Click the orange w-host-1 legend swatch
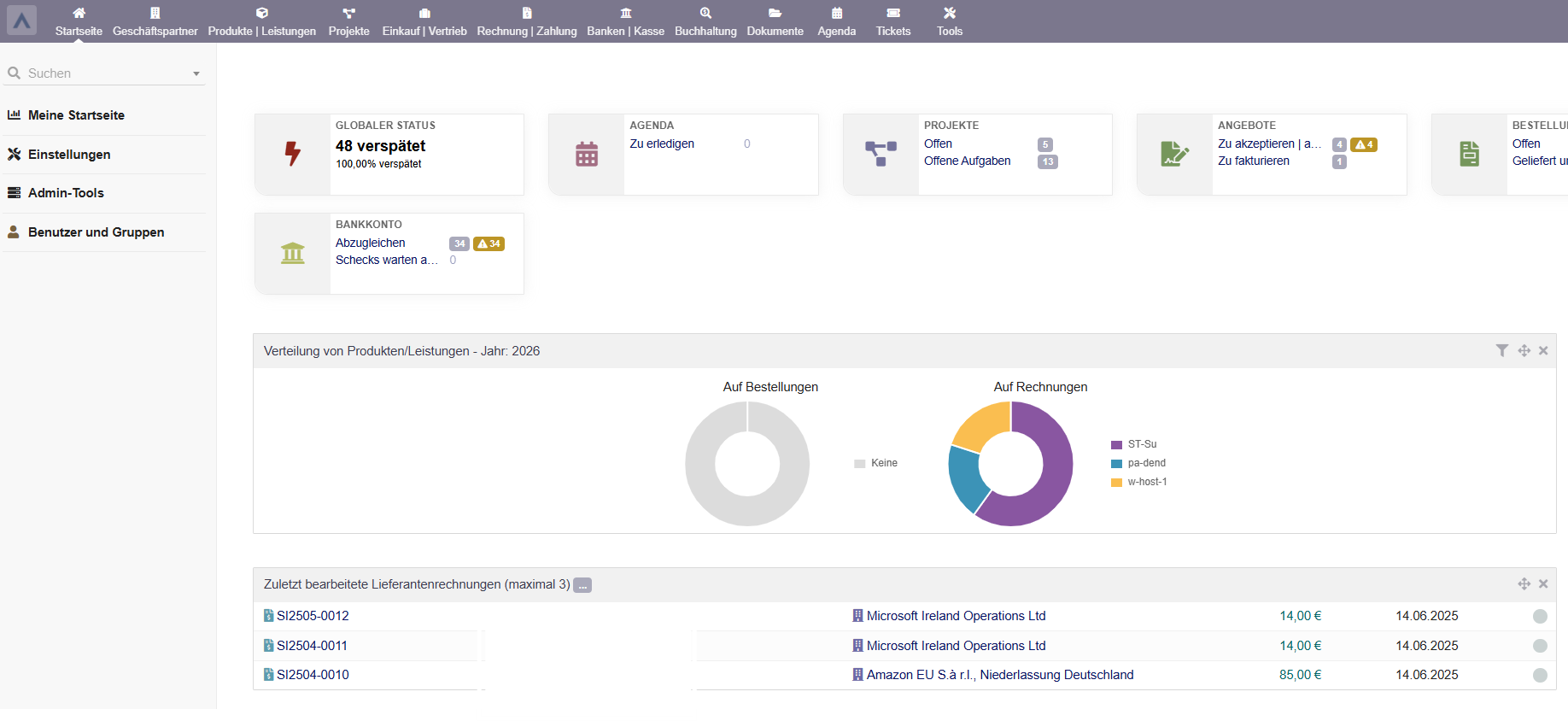The height and width of the screenshot is (721, 1568). coord(1116,483)
